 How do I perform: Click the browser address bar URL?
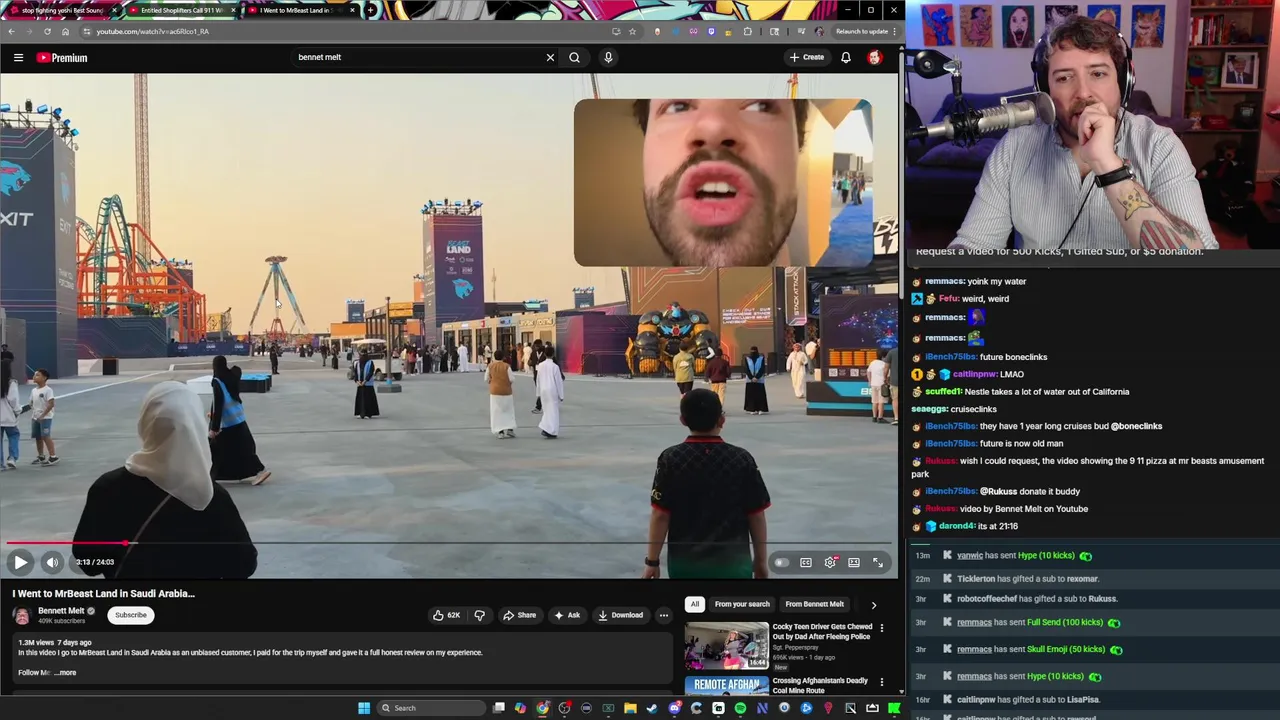point(152,31)
